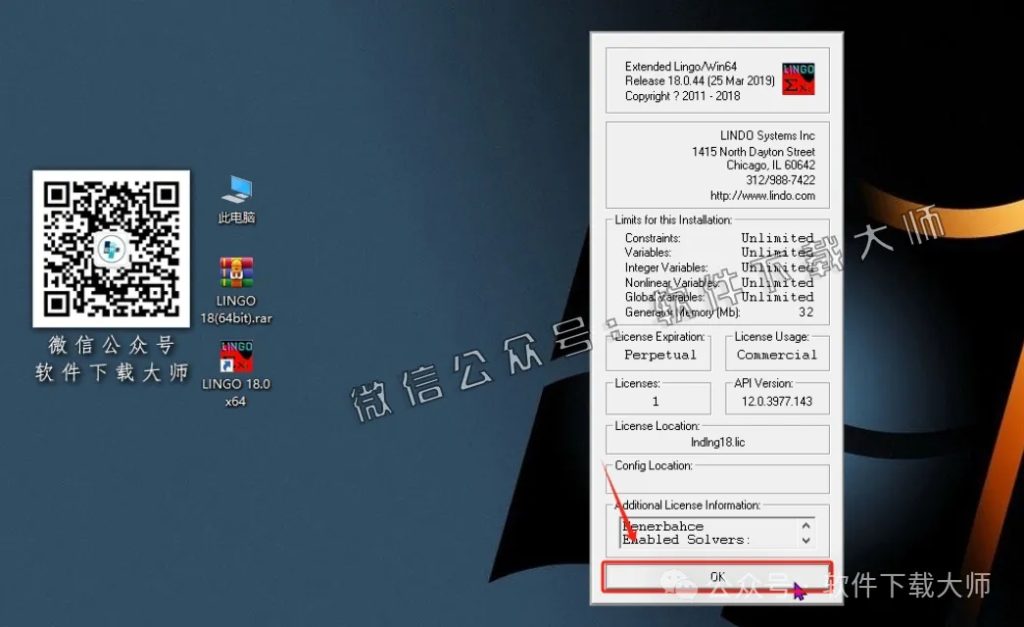Click the Generator Memory value 32

(805, 312)
